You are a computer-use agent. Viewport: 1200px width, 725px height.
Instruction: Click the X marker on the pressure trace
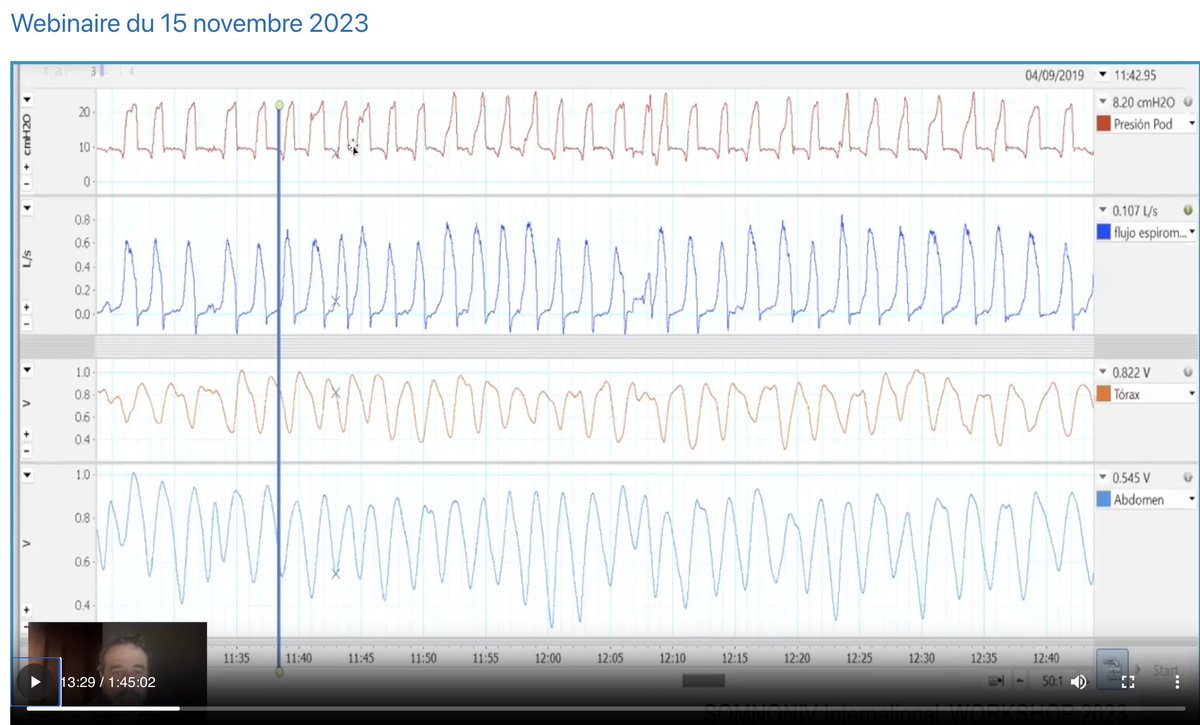(x=336, y=153)
